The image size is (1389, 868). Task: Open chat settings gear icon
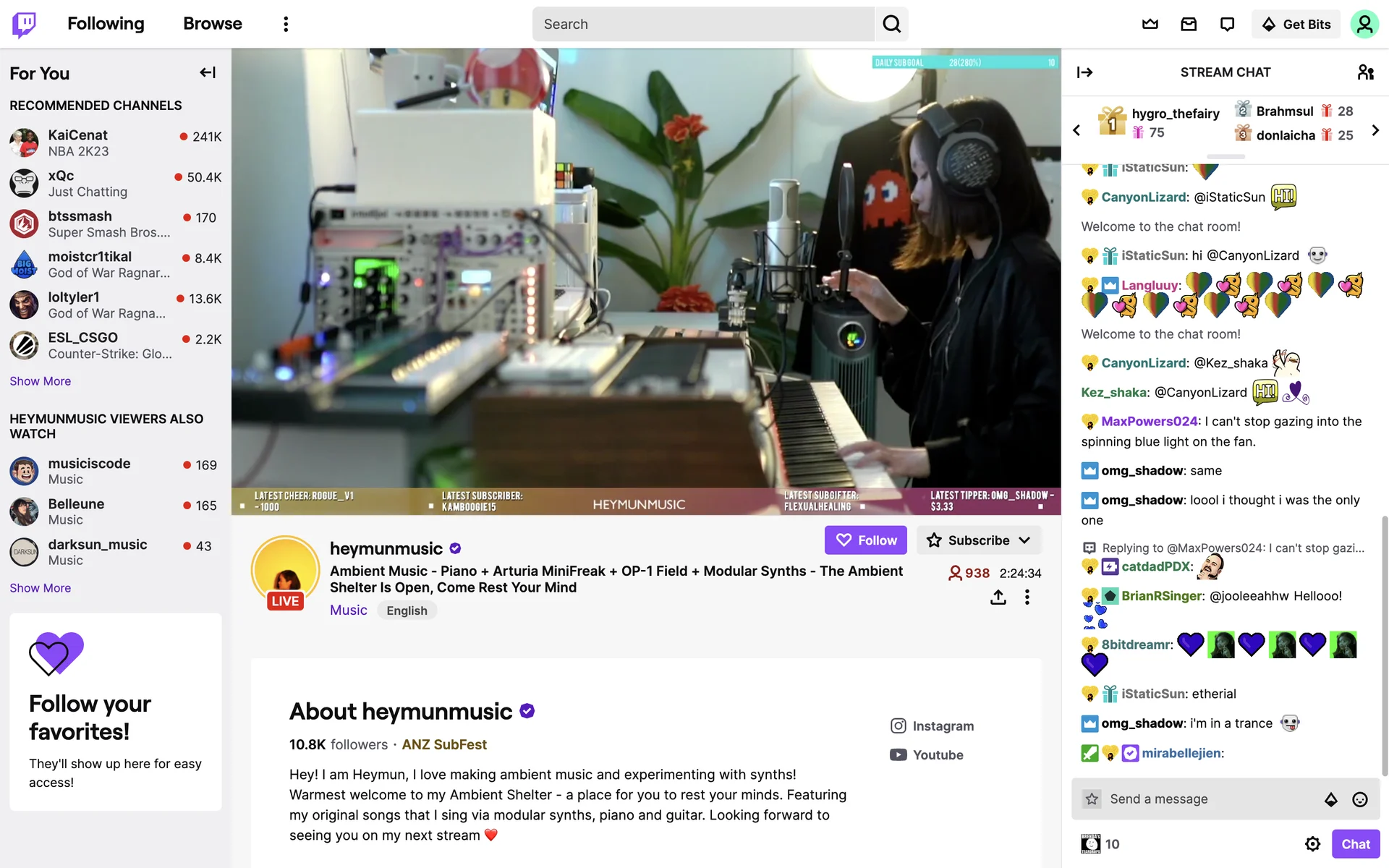[x=1312, y=843]
